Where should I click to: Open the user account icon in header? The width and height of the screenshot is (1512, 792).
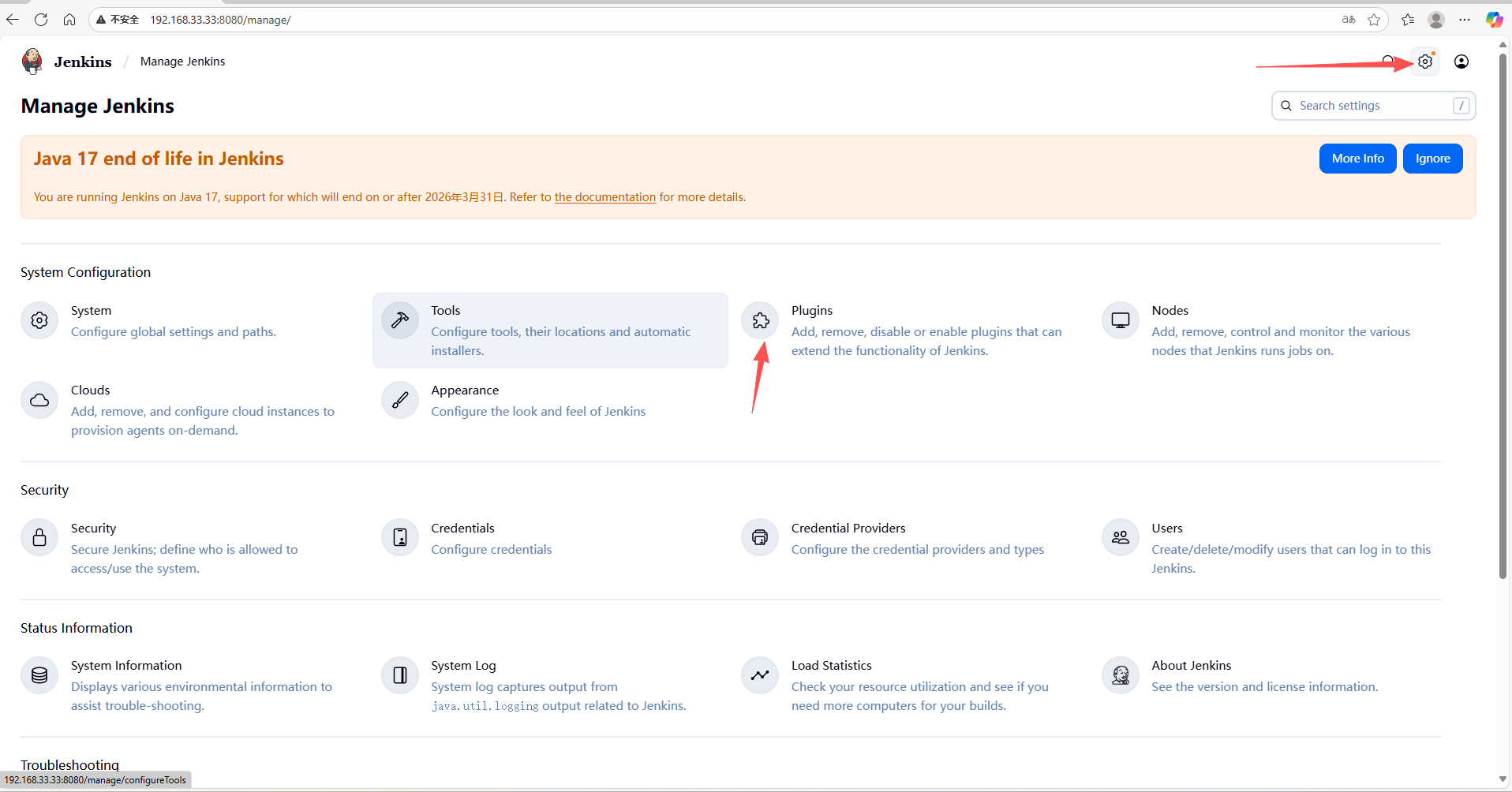[x=1461, y=62]
